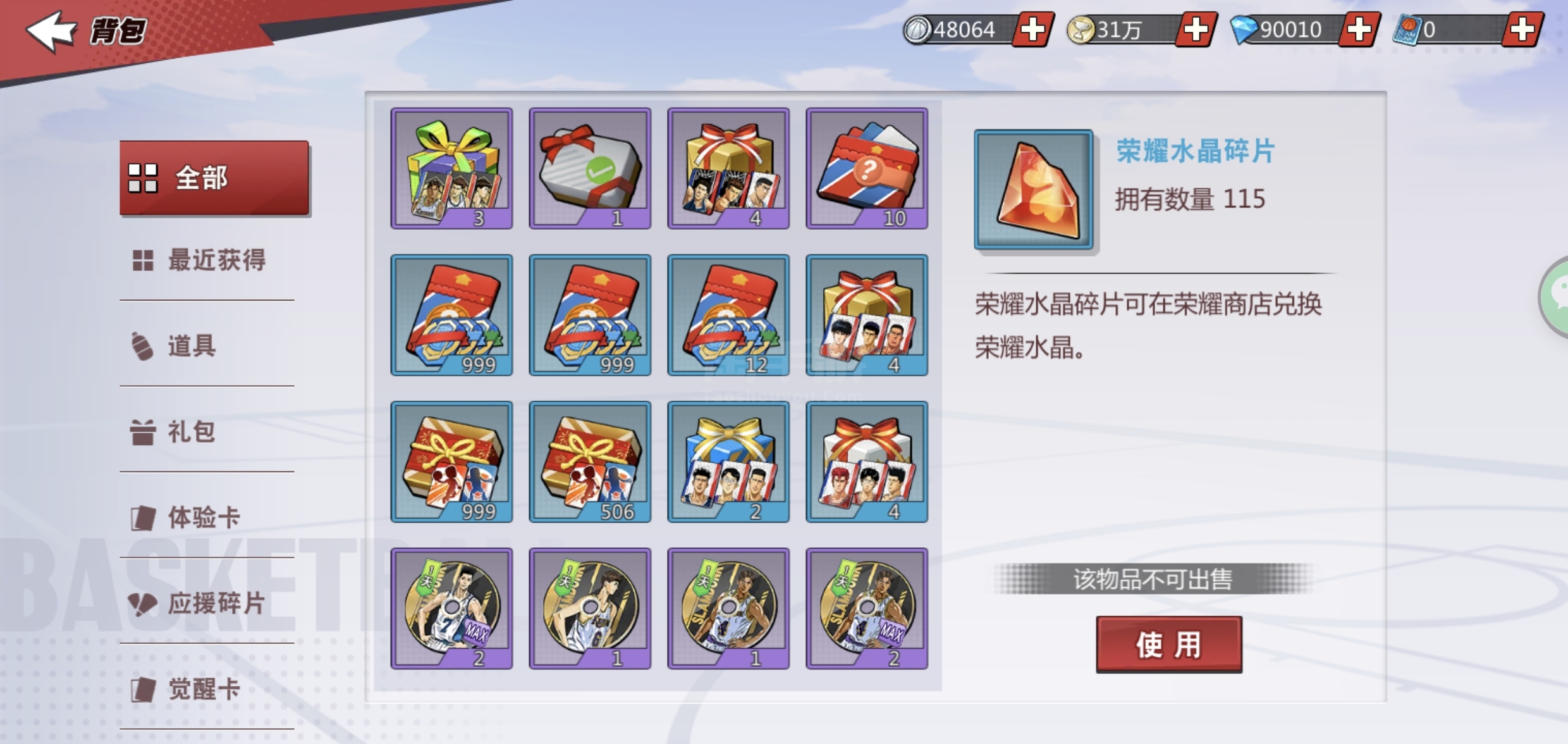The height and width of the screenshot is (744, 1568).
Task: Add basketball tickets with plus icon
Action: [x=1522, y=29]
